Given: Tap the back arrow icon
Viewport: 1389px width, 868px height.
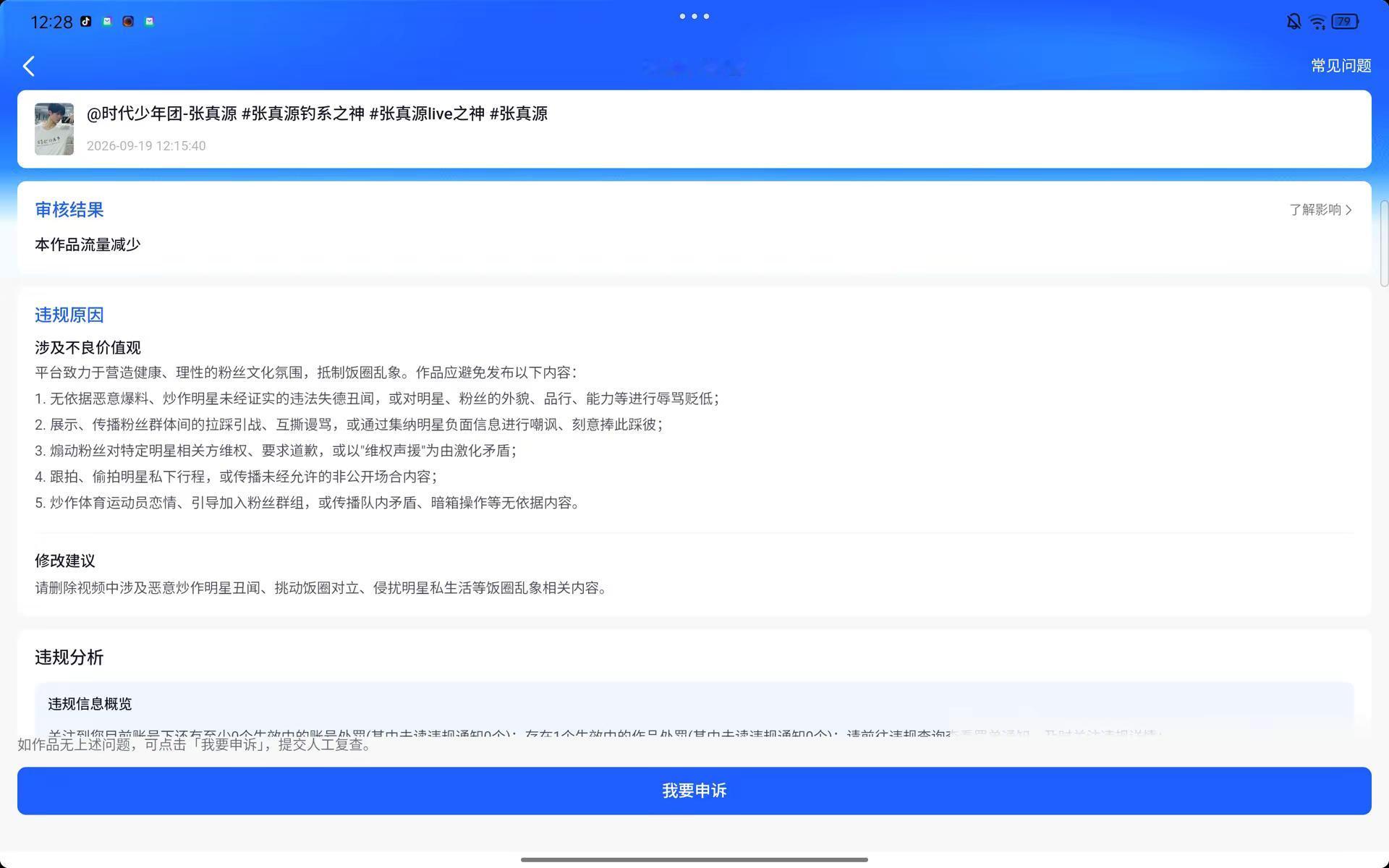Looking at the screenshot, I should click(x=29, y=67).
